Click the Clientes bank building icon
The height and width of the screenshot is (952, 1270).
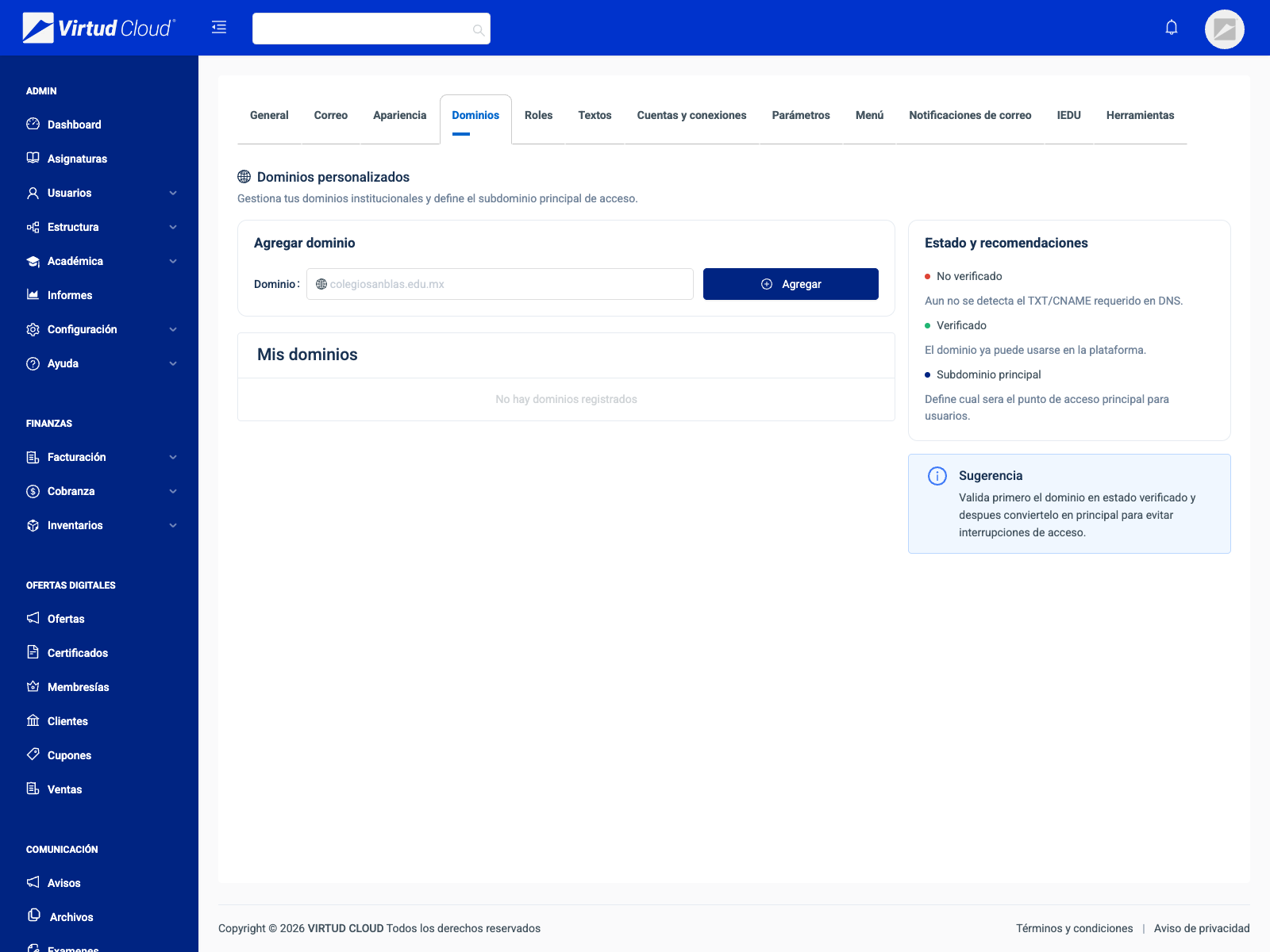(33, 720)
